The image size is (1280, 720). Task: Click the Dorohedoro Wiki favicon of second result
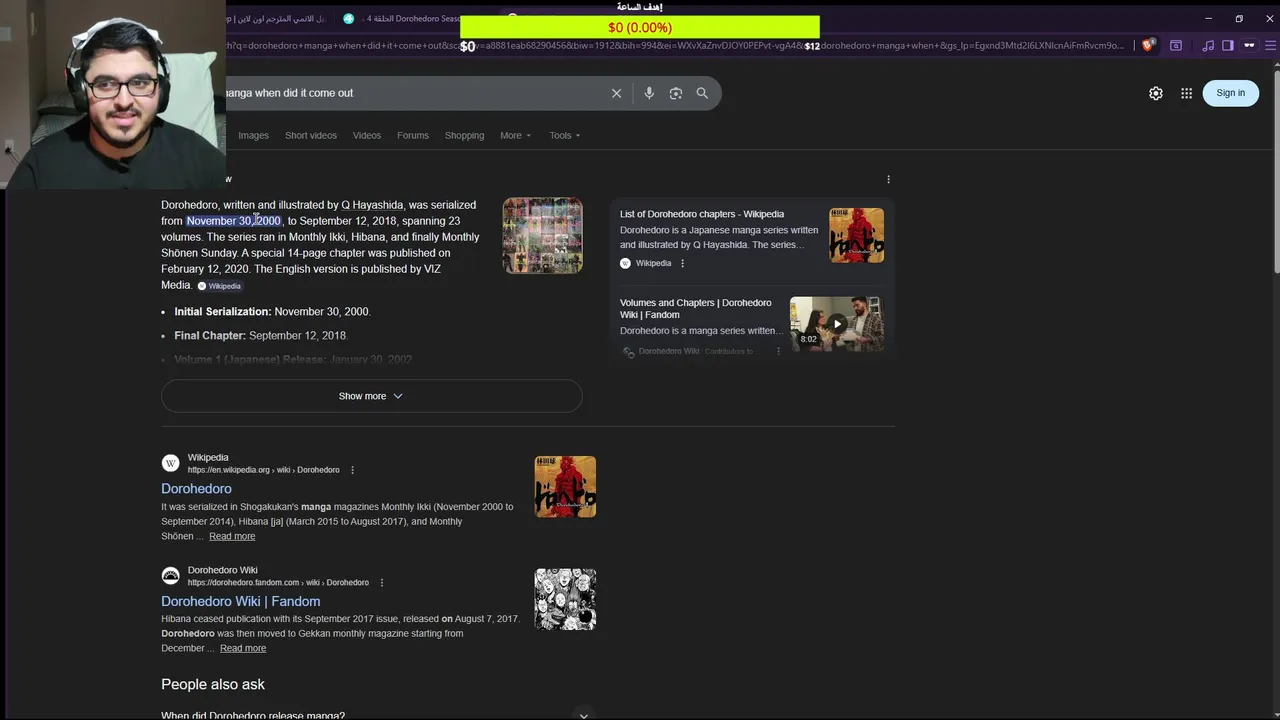click(171, 576)
